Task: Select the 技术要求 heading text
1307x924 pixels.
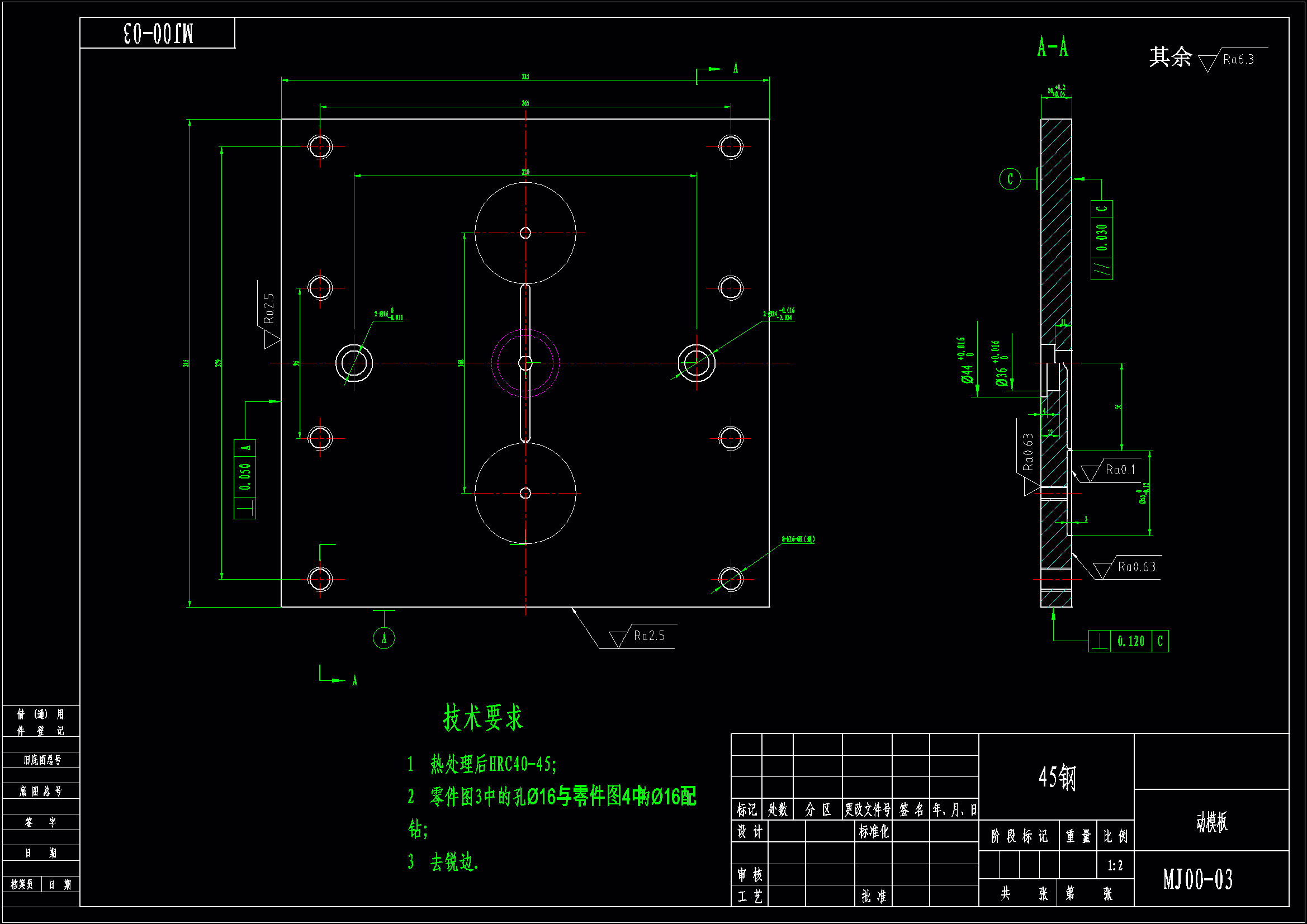Action: (483, 718)
